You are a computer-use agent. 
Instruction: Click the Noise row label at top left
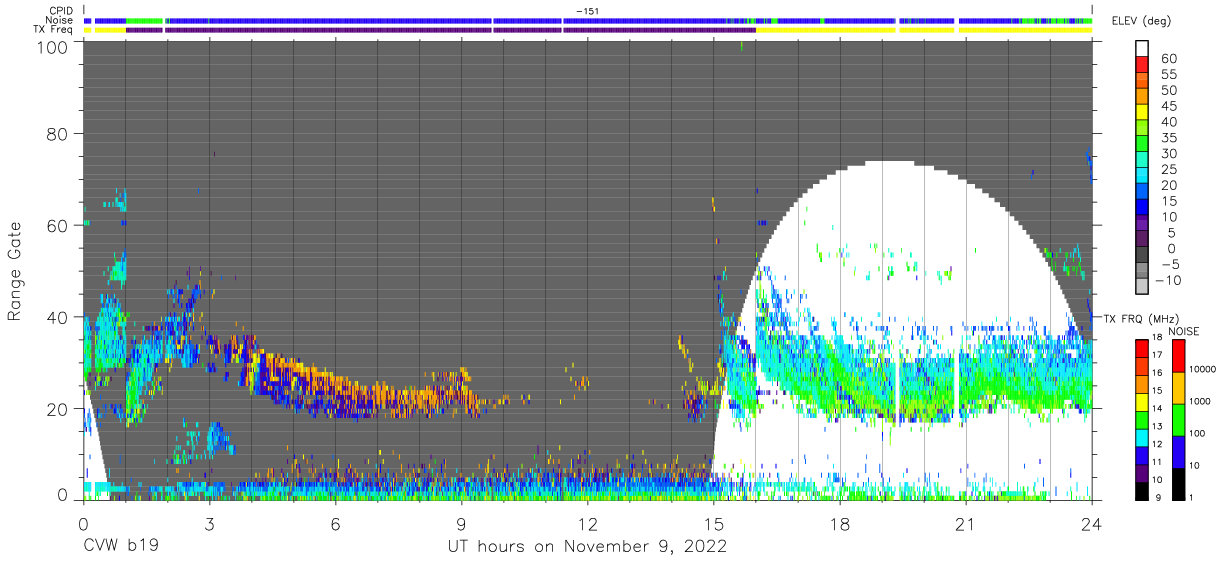click(61, 20)
